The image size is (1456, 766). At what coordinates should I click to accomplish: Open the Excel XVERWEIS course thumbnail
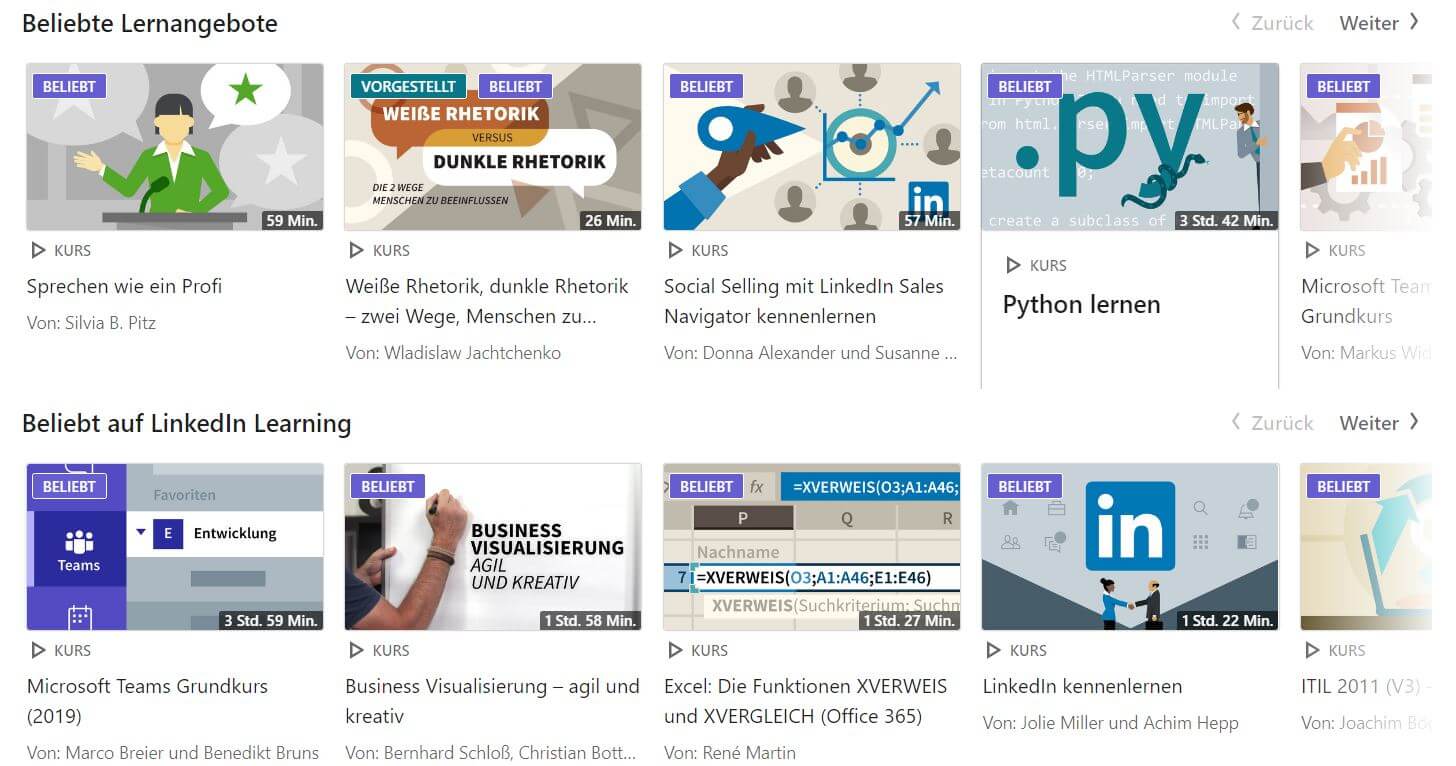(812, 547)
